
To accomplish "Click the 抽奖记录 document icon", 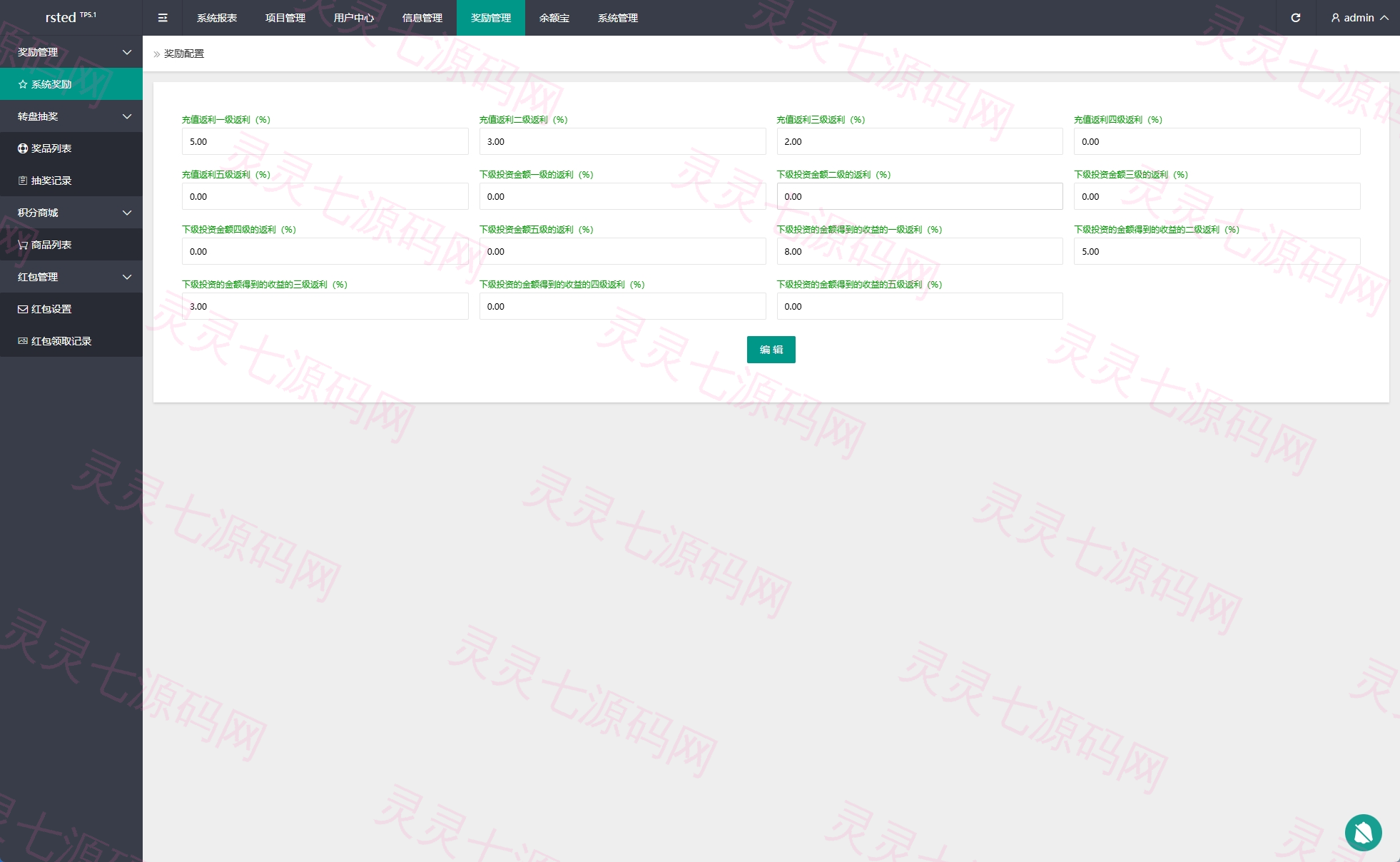I will point(23,181).
